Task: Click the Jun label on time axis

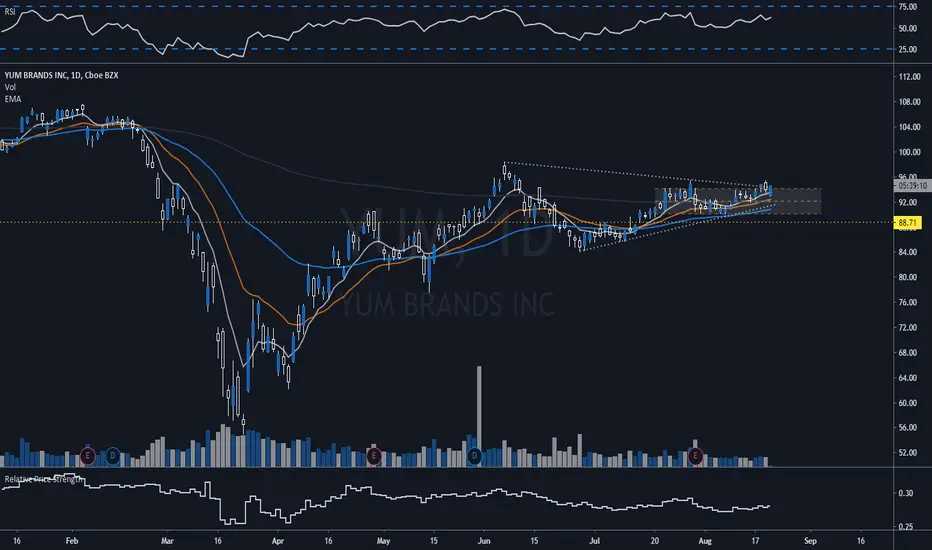Action: pos(484,541)
